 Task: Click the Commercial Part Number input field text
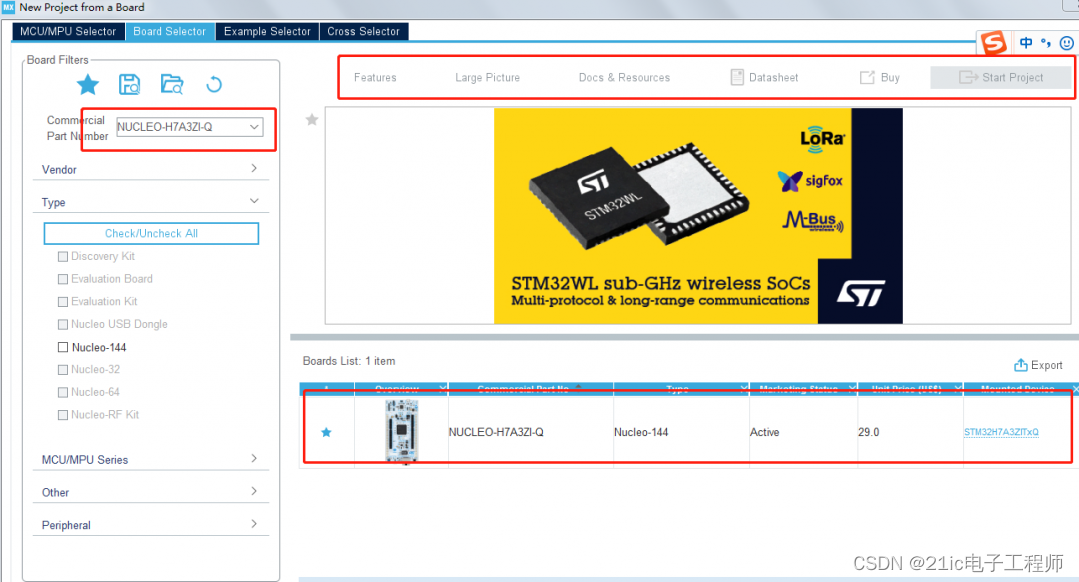pos(164,127)
